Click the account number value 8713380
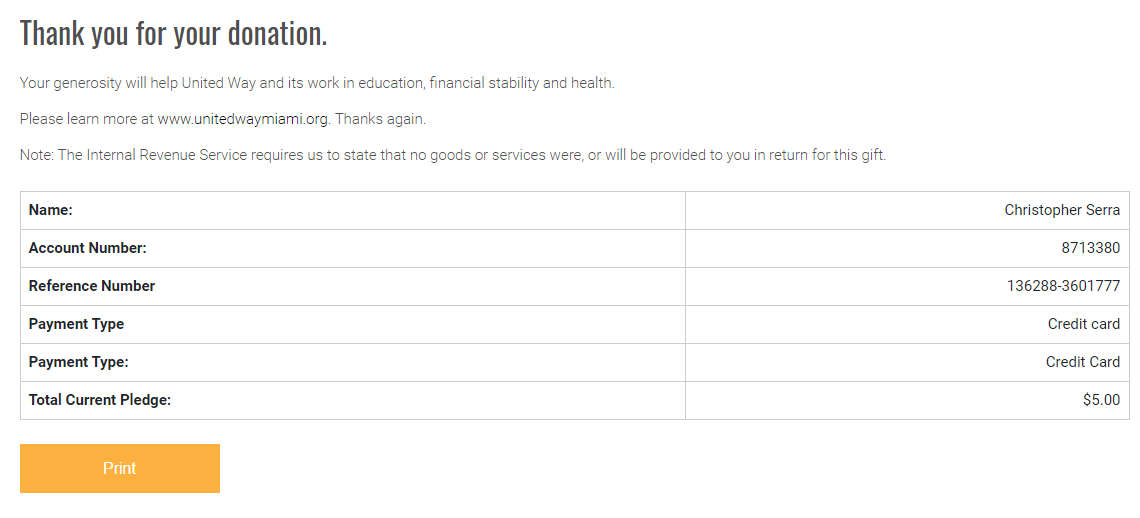The width and height of the screenshot is (1140, 518). (x=1090, y=248)
